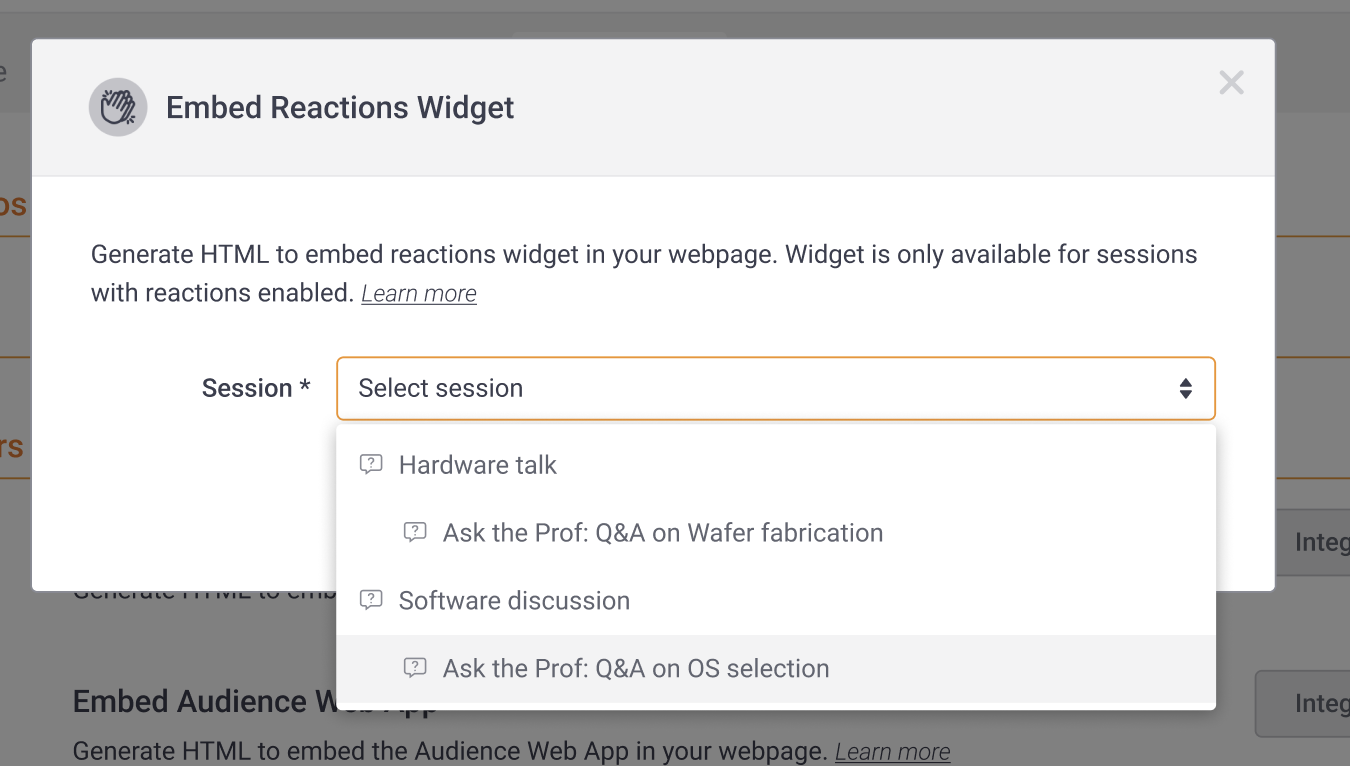This screenshot has height=766, width=1350.
Task: Click the clapping hands reactions icon
Action: pyautogui.click(x=118, y=107)
